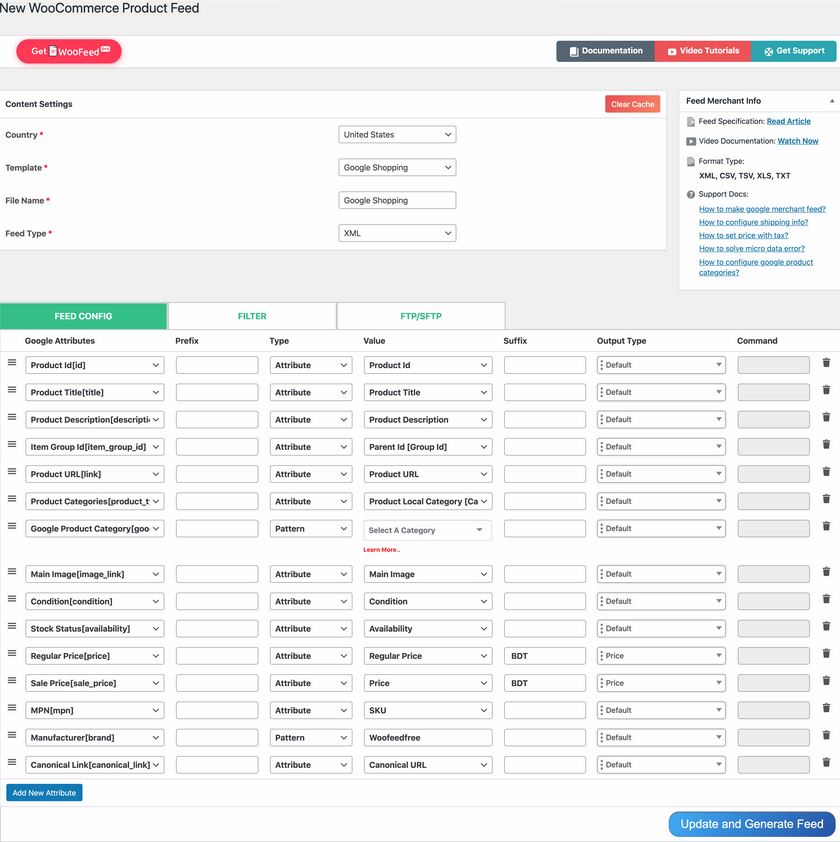
Task: Open How to configure shipping info link
Action: pyautogui.click(x=753, y=222)
